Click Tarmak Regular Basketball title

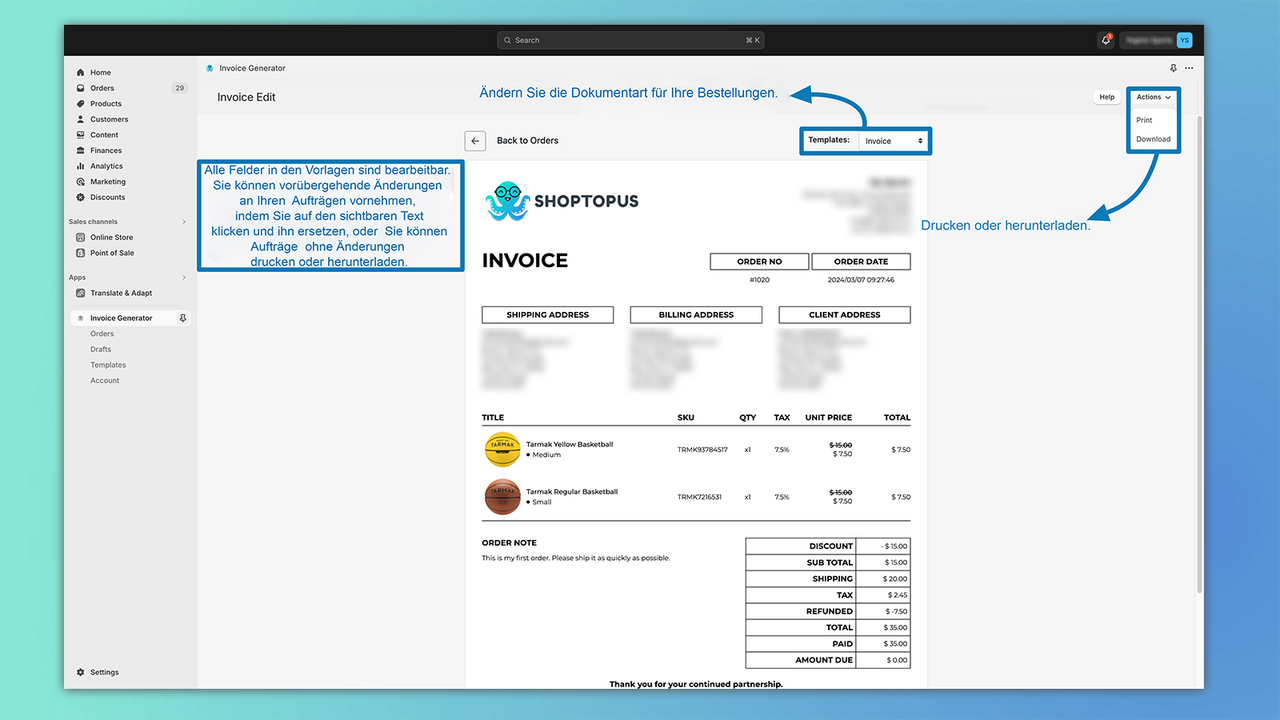click(x=572, y=492)
